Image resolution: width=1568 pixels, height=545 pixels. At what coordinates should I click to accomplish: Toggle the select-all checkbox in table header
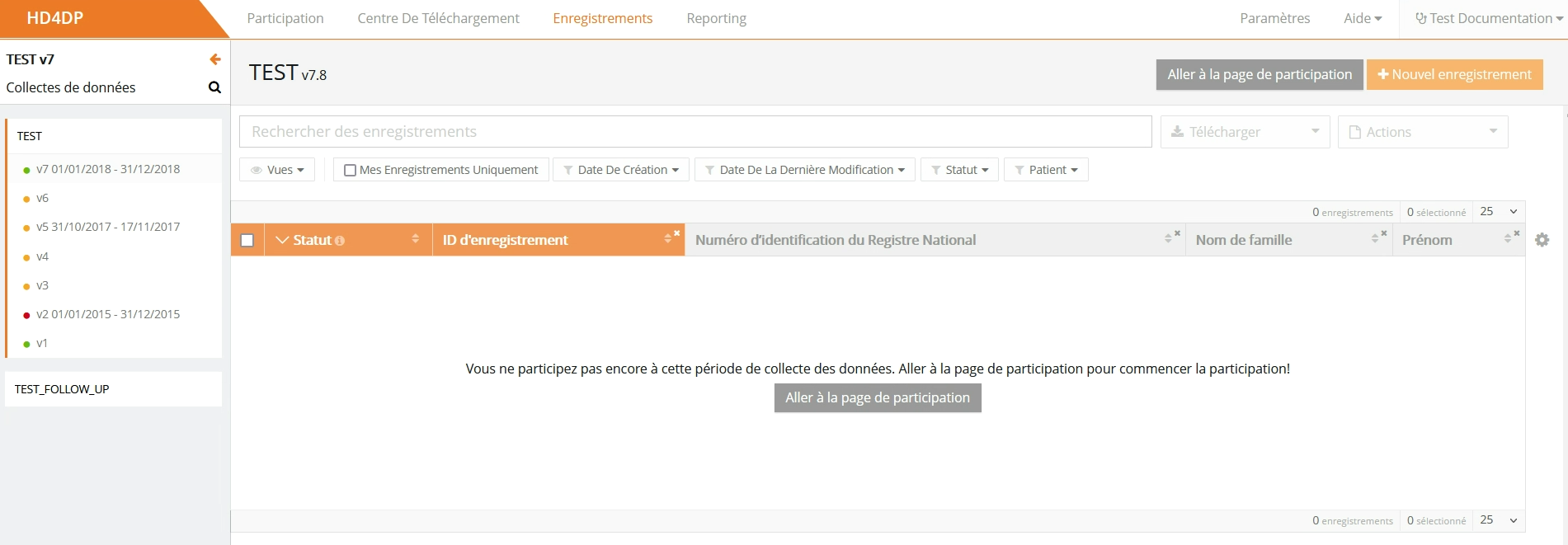click(x=247, y=240)
